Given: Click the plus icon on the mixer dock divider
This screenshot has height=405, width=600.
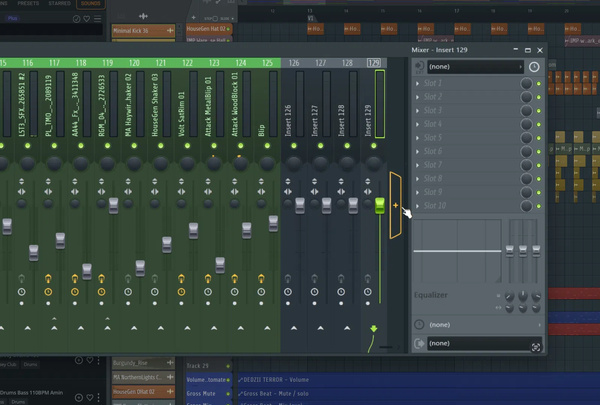Looking at the screenshot, I should (396, 206).
